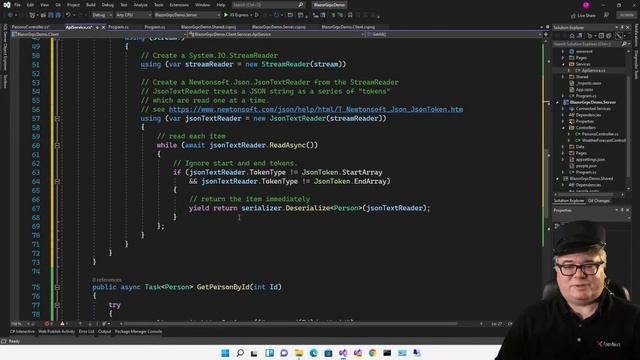
Task: Switch to the BlazorGrpcDemo.Shared.csproj tab
Action: tap(209, 27)
